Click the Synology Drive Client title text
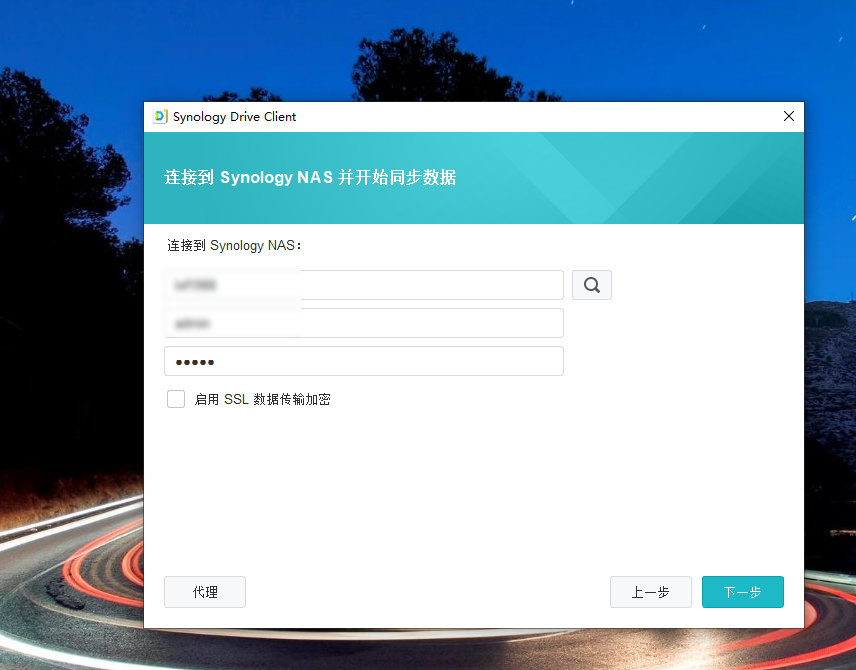The image size is (856, 670). pos(234,117)
